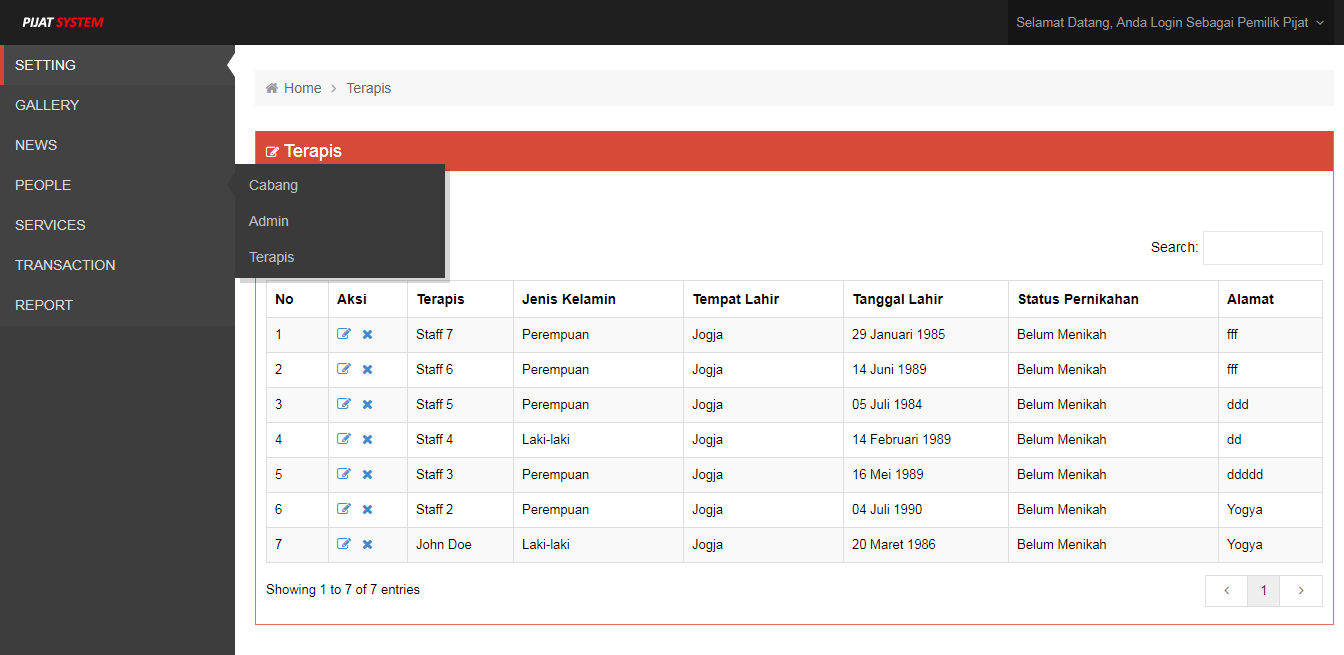Screen dimensions: 1344x655
Task: Click the Search input field
Action: pos(1262,248)
